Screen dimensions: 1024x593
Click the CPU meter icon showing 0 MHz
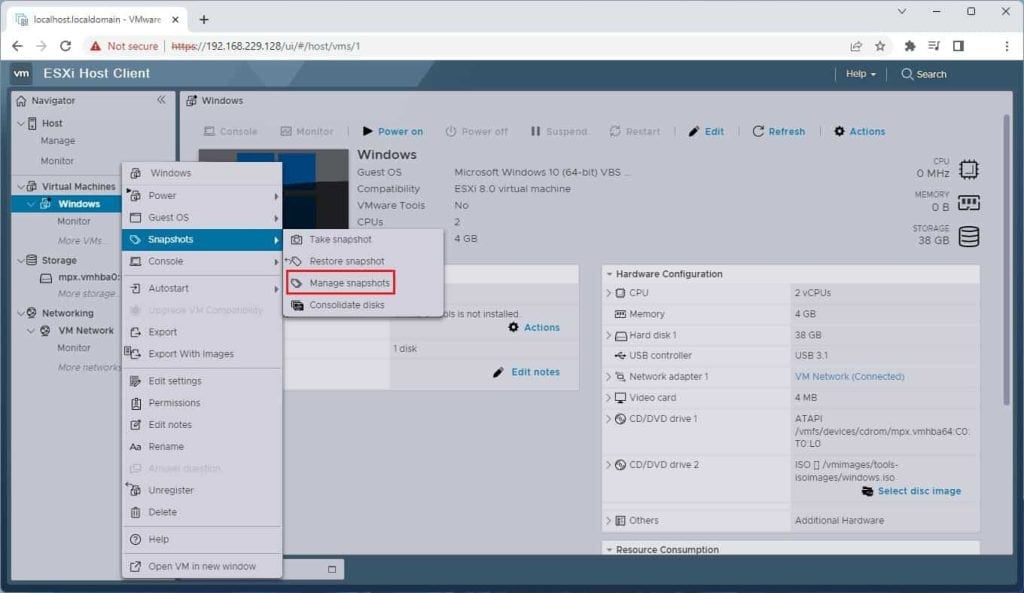[967, 169]
